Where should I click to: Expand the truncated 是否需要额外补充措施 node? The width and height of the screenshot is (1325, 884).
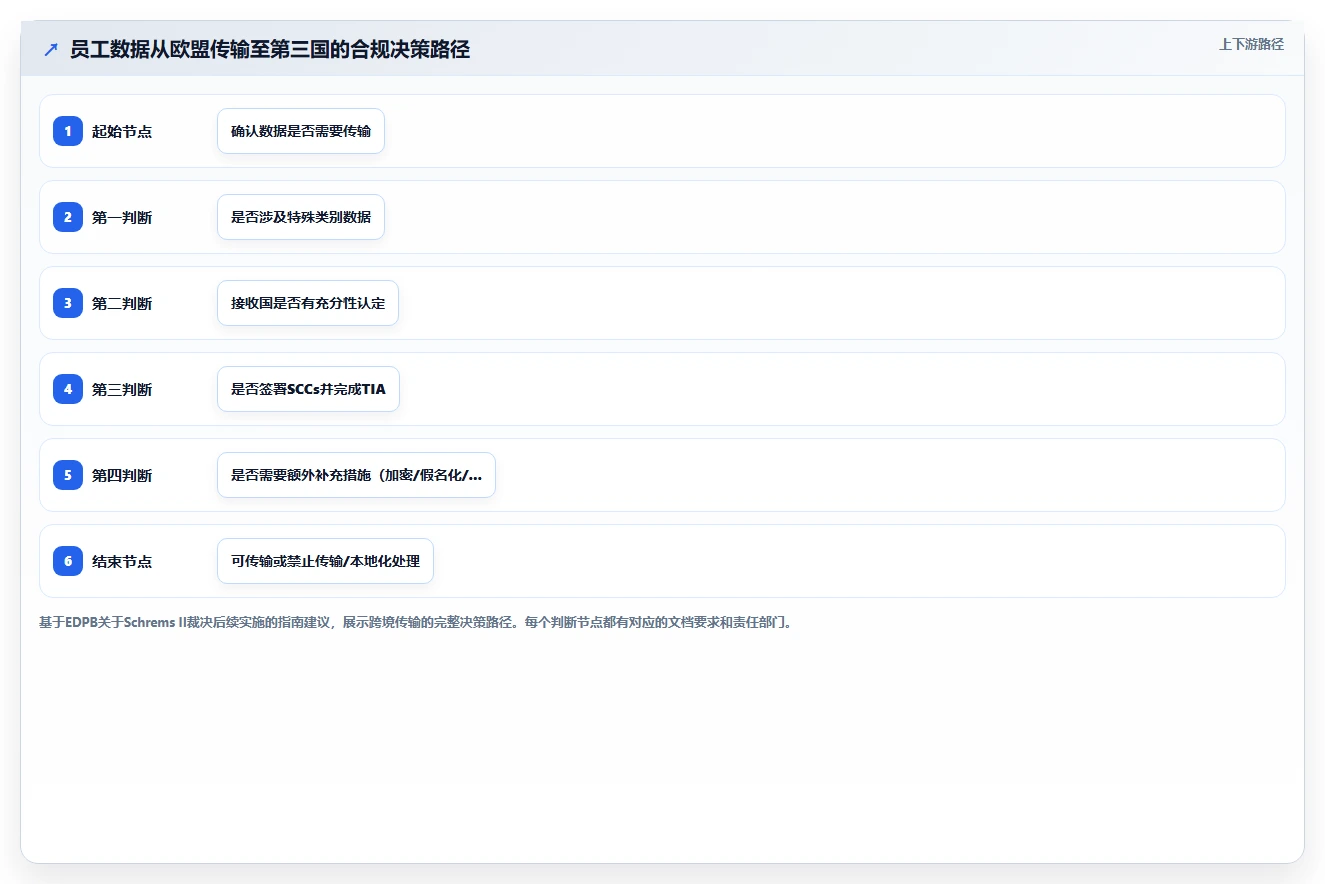click(356, 475)
